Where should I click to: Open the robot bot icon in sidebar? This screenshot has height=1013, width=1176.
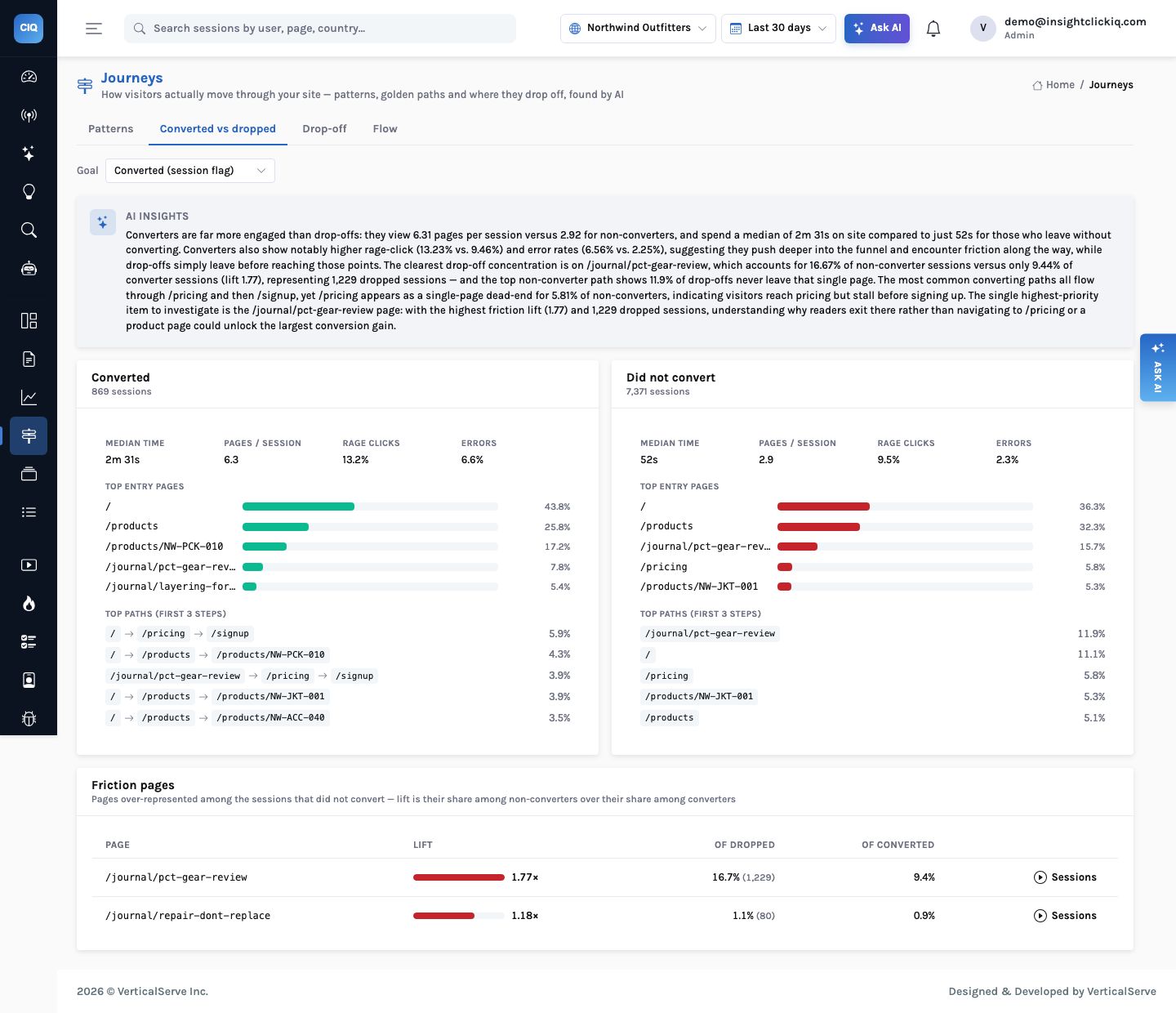click(29, 269)
